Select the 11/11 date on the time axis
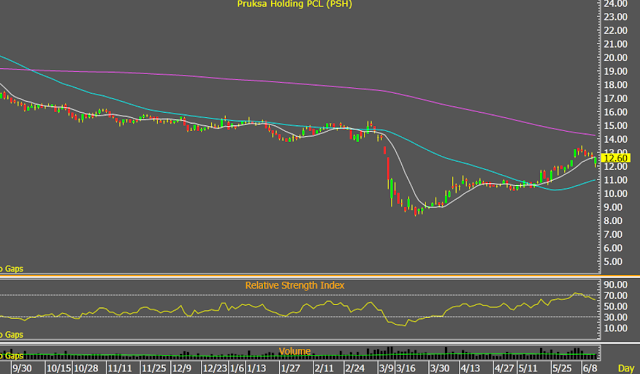 pos(120,368)
